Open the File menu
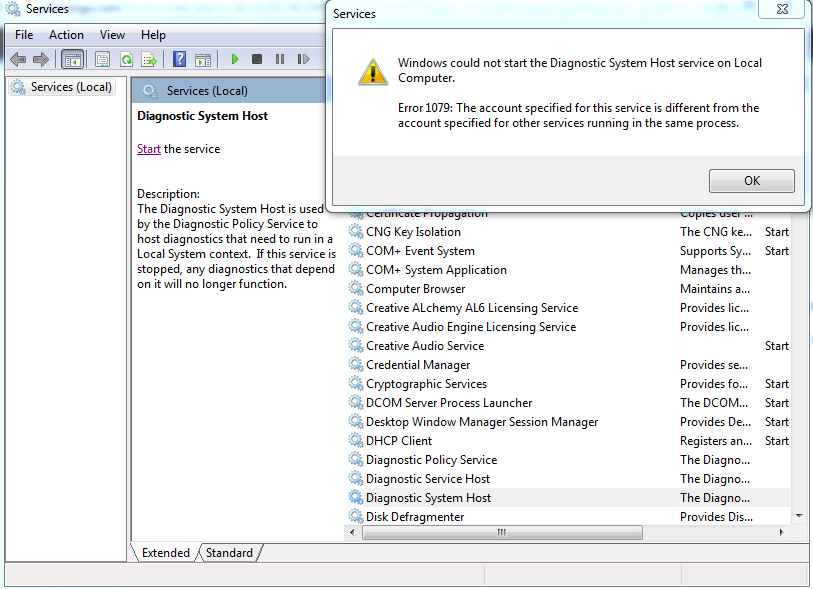 click(x=24, y=35)
